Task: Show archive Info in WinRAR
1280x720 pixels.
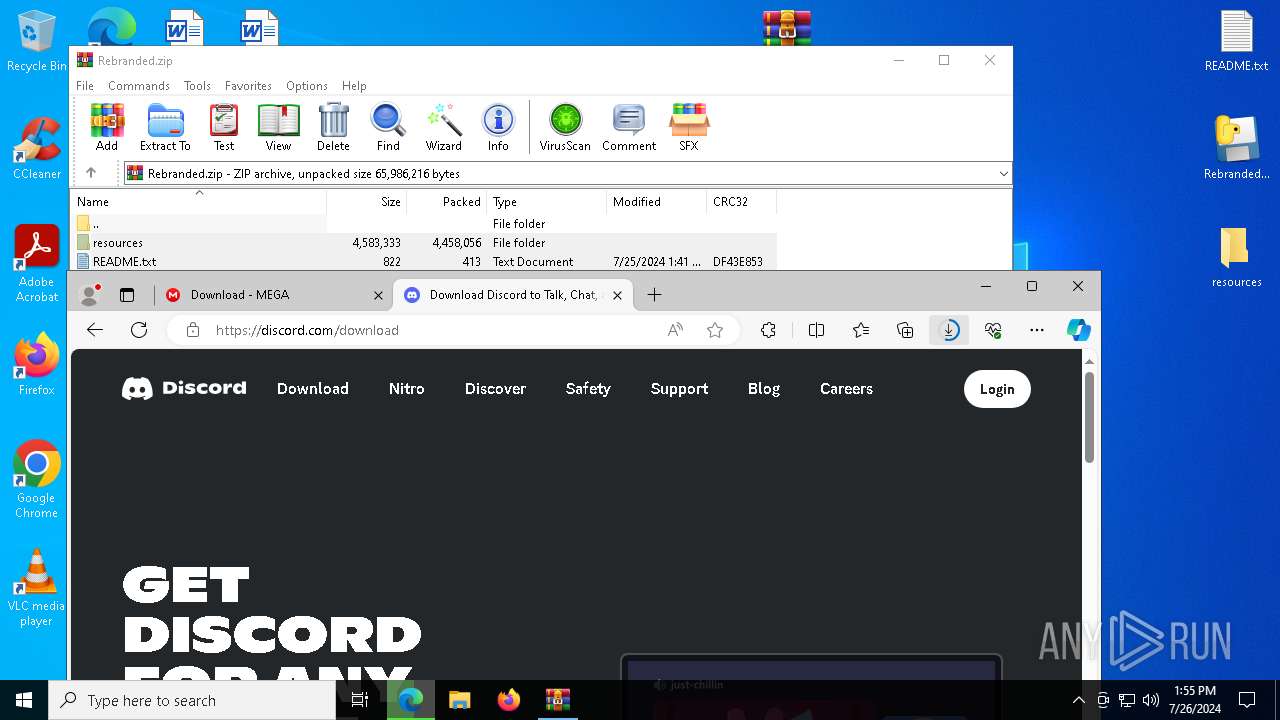Action: [498, 127]
